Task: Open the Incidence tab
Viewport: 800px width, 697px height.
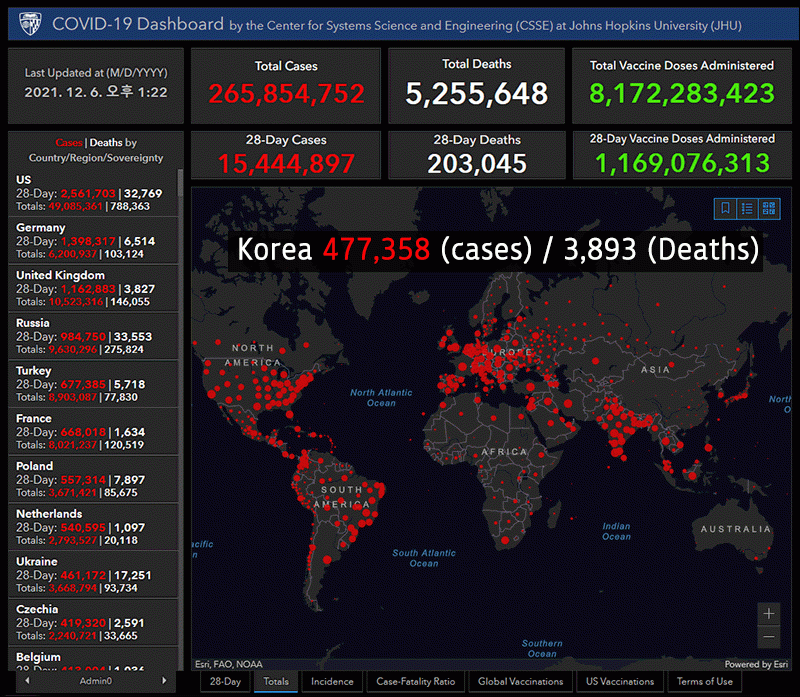Action: [332, 682]
